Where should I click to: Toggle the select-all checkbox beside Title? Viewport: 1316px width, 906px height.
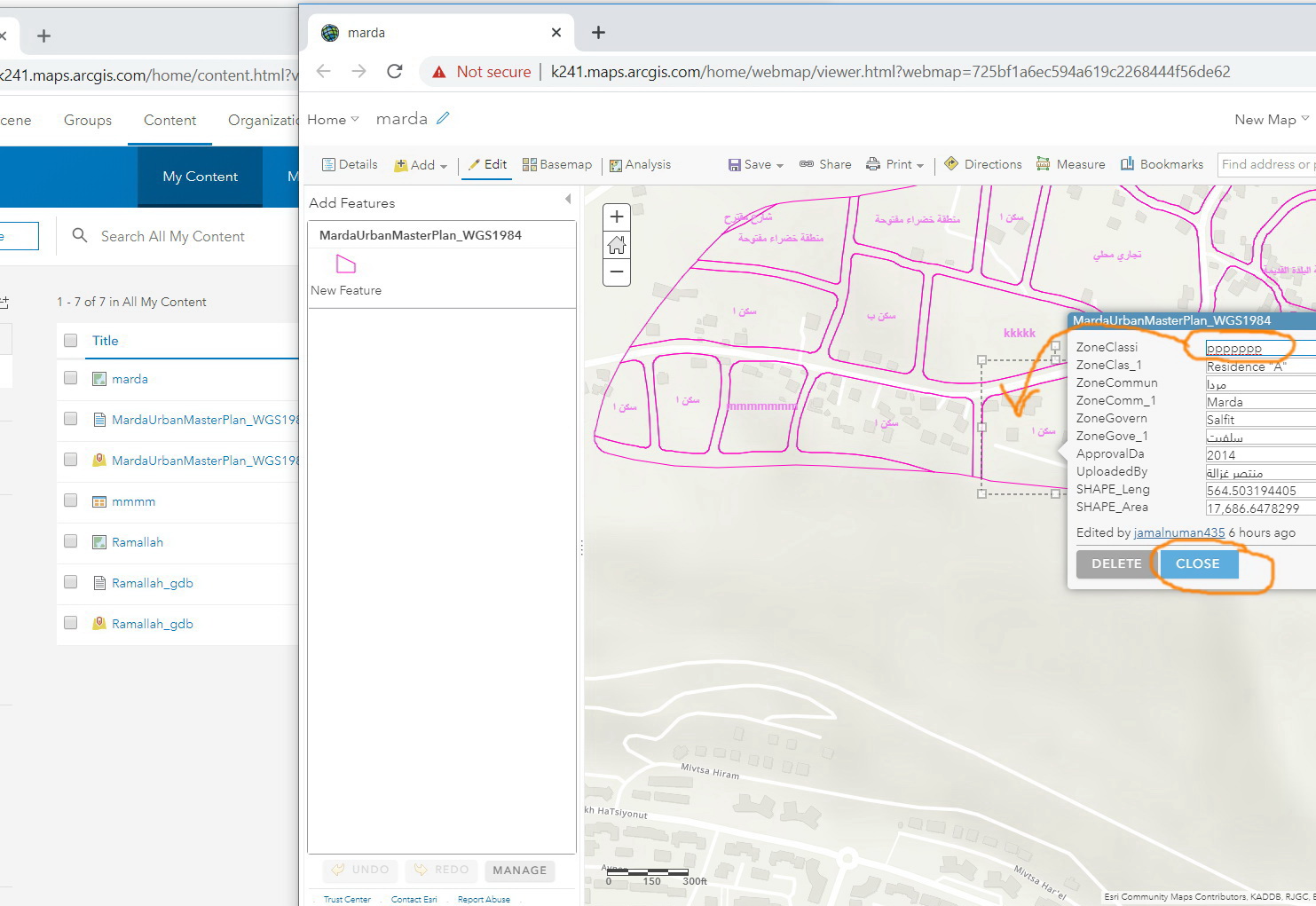pyautogui.click(x=71, y=340)
